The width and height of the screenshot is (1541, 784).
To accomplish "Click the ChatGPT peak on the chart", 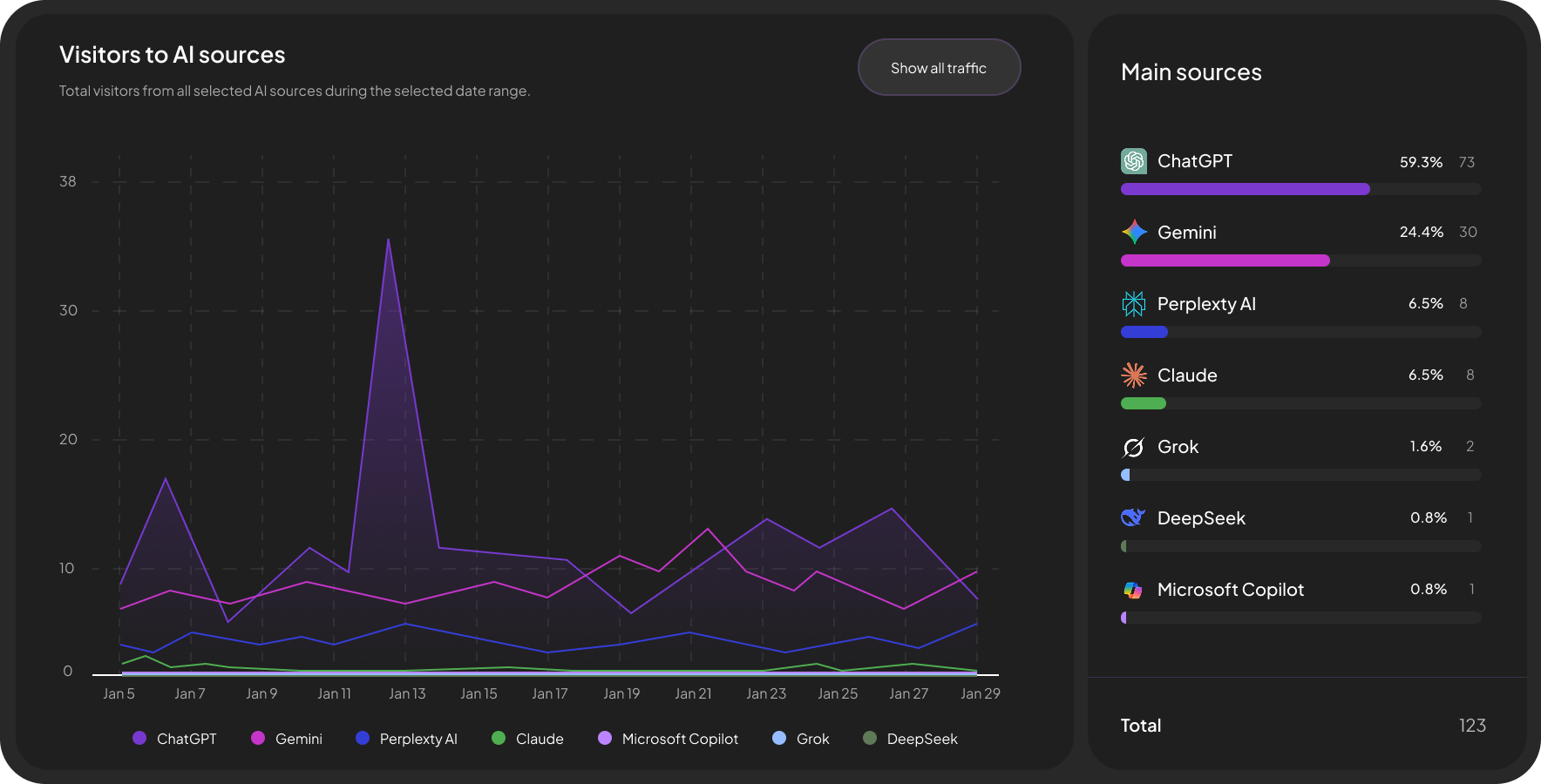I will point(388,240).
